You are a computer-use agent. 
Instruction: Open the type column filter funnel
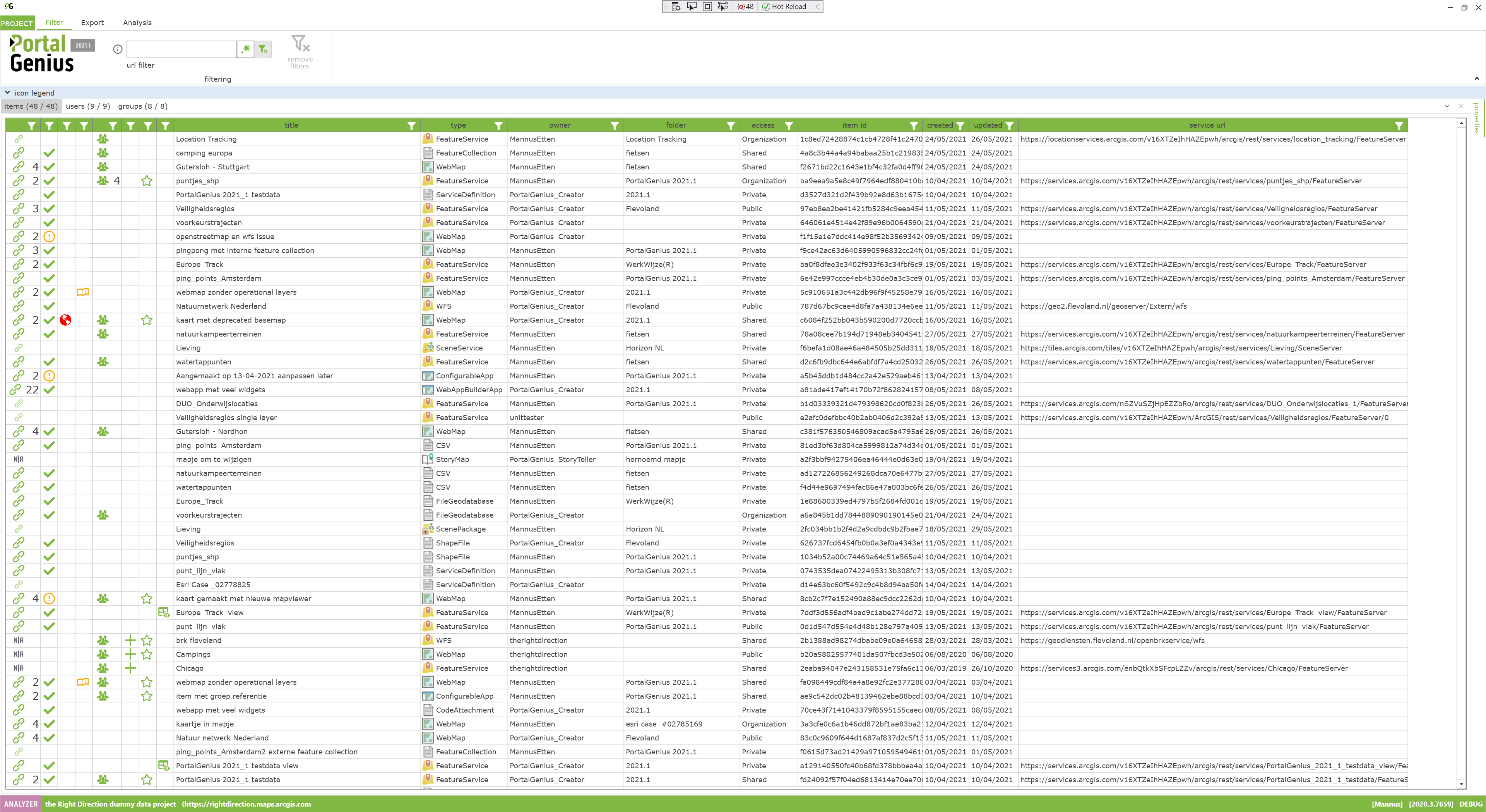coord(498,125)
